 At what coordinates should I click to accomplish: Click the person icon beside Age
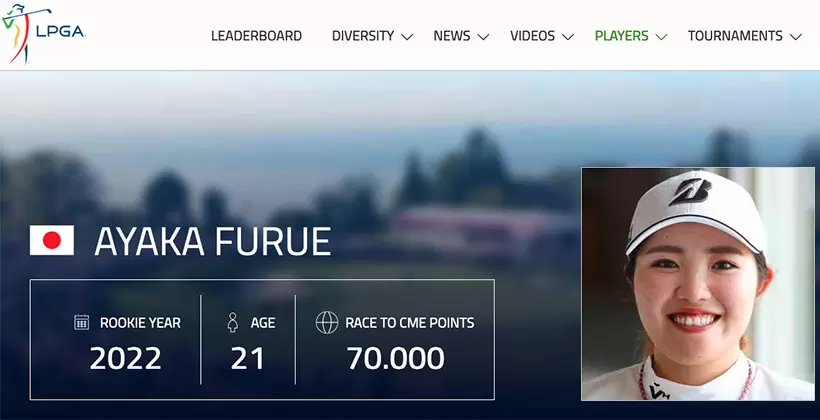tap(233, 323)
